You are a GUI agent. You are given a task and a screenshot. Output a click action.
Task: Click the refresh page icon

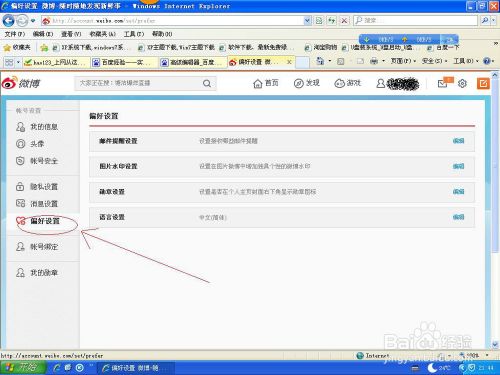[331, 21]
